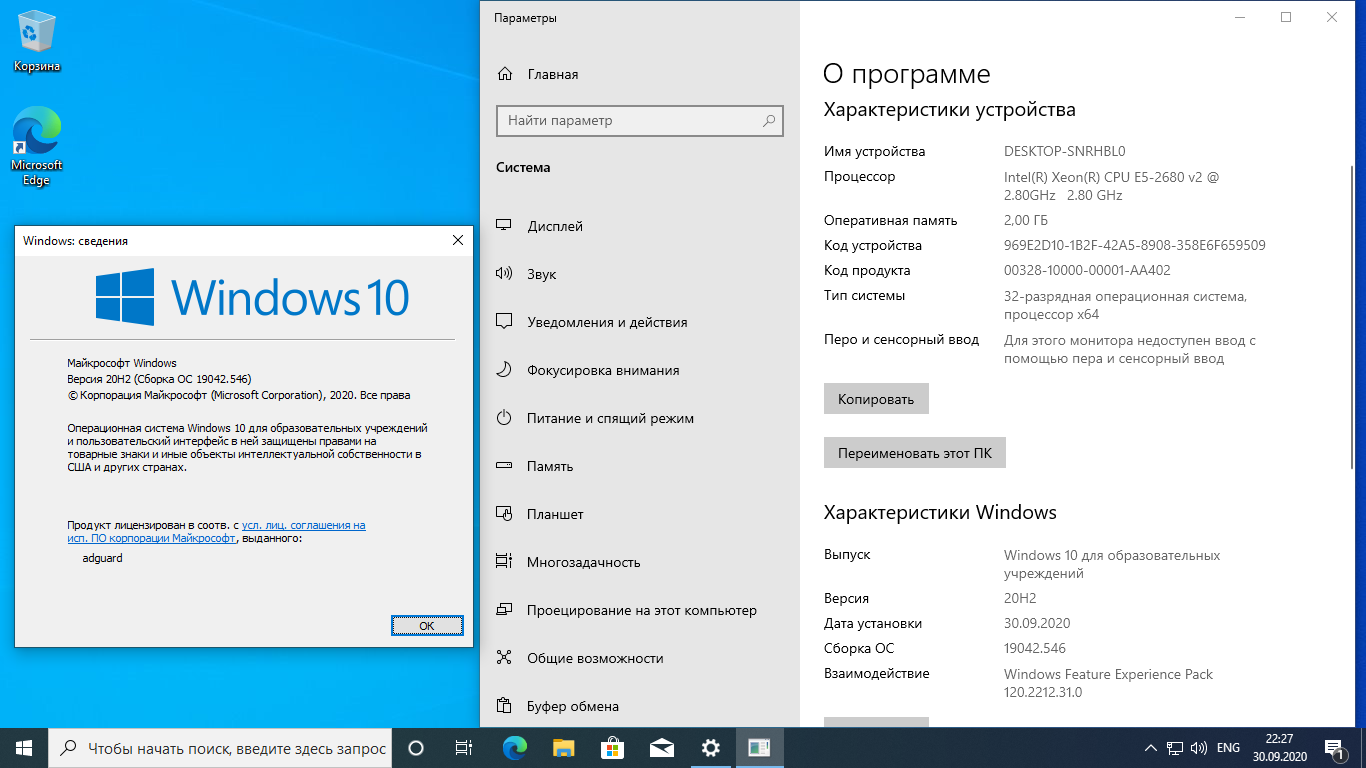Open the Microsoft Edge desktop shortcut
Viewport: 1366px width, 768px height.
pos(37,147)
